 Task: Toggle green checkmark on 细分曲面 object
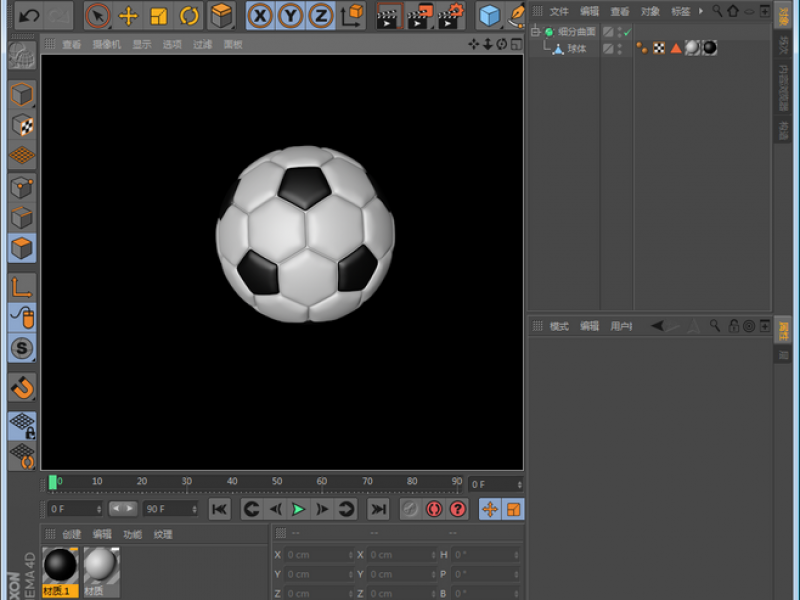tap(627, 32)
